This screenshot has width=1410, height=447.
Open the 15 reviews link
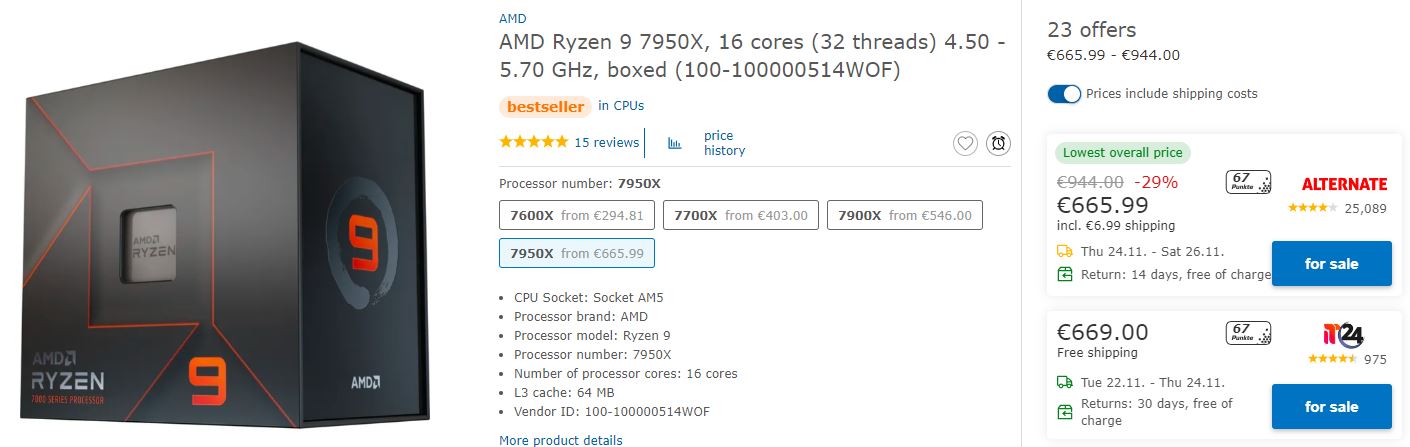click(606, 142)
